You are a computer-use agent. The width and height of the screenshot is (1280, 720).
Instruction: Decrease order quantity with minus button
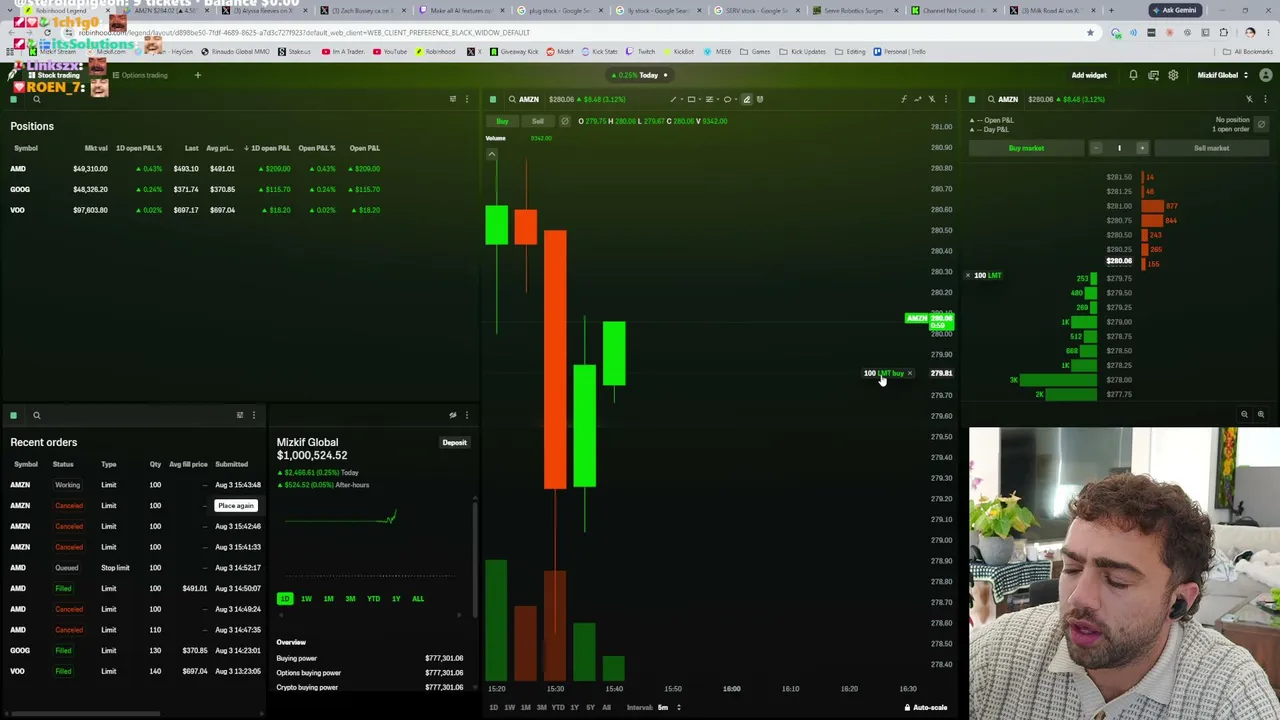point(1096,148)
